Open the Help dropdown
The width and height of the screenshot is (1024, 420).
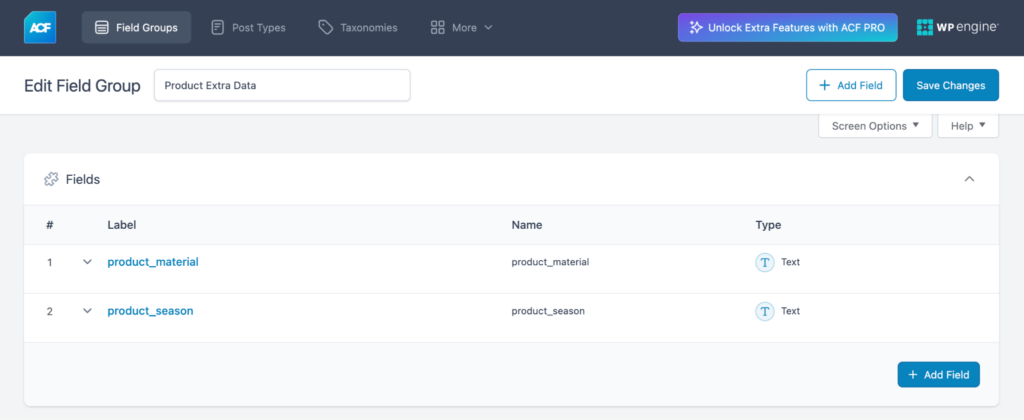(967, 126)
